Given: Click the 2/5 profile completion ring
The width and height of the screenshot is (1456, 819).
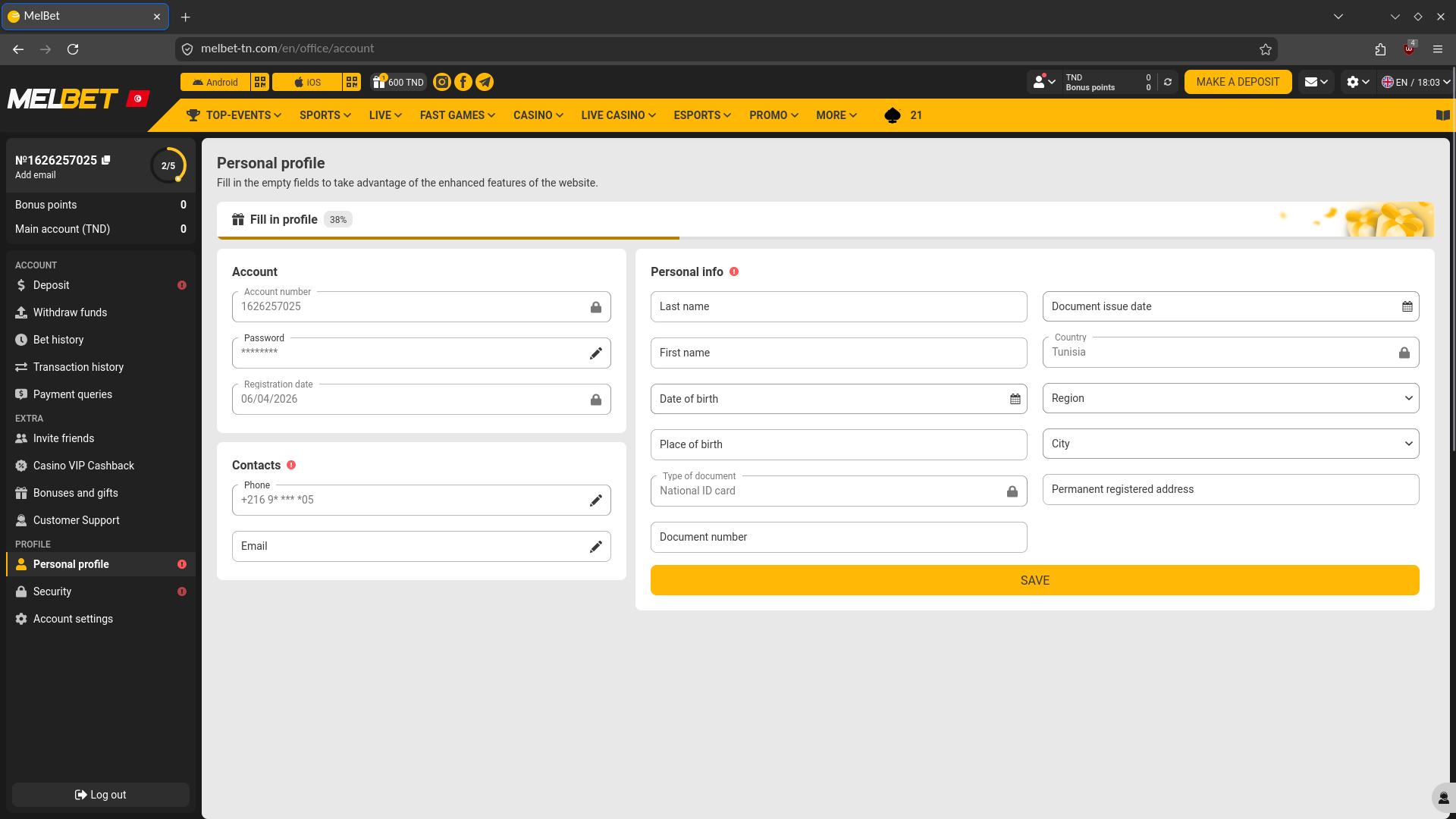Looking at the screenshot, I should 168,165.
